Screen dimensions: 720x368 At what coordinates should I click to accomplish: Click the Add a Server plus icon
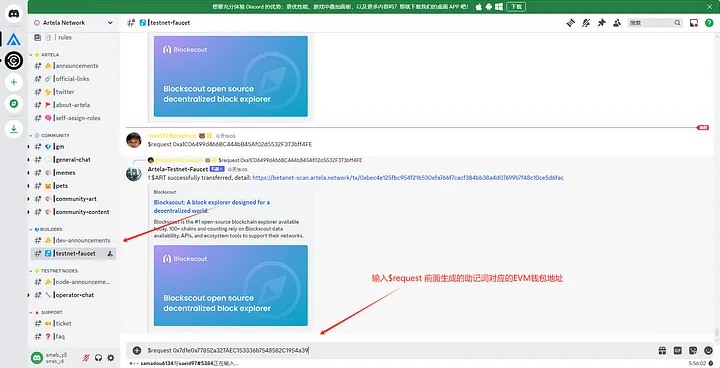click(x=14, y=82)
